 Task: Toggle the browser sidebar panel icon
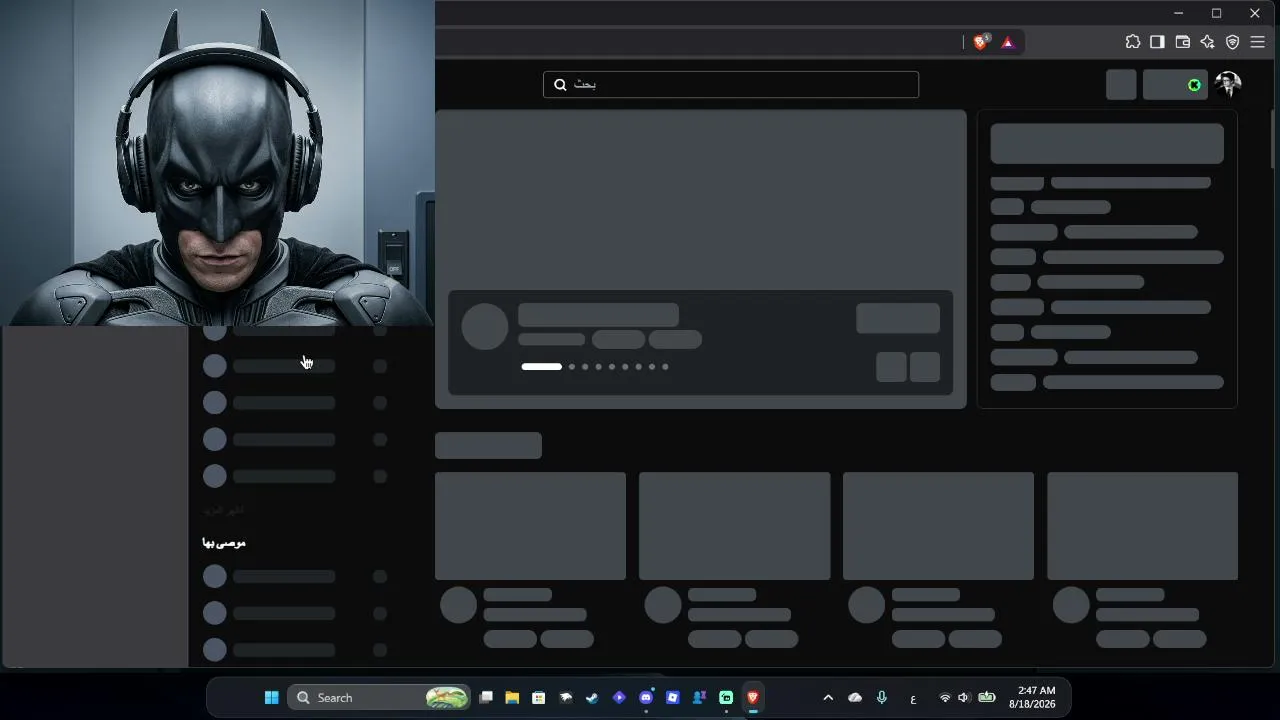pyautogui.click(x=1157, y=42)
